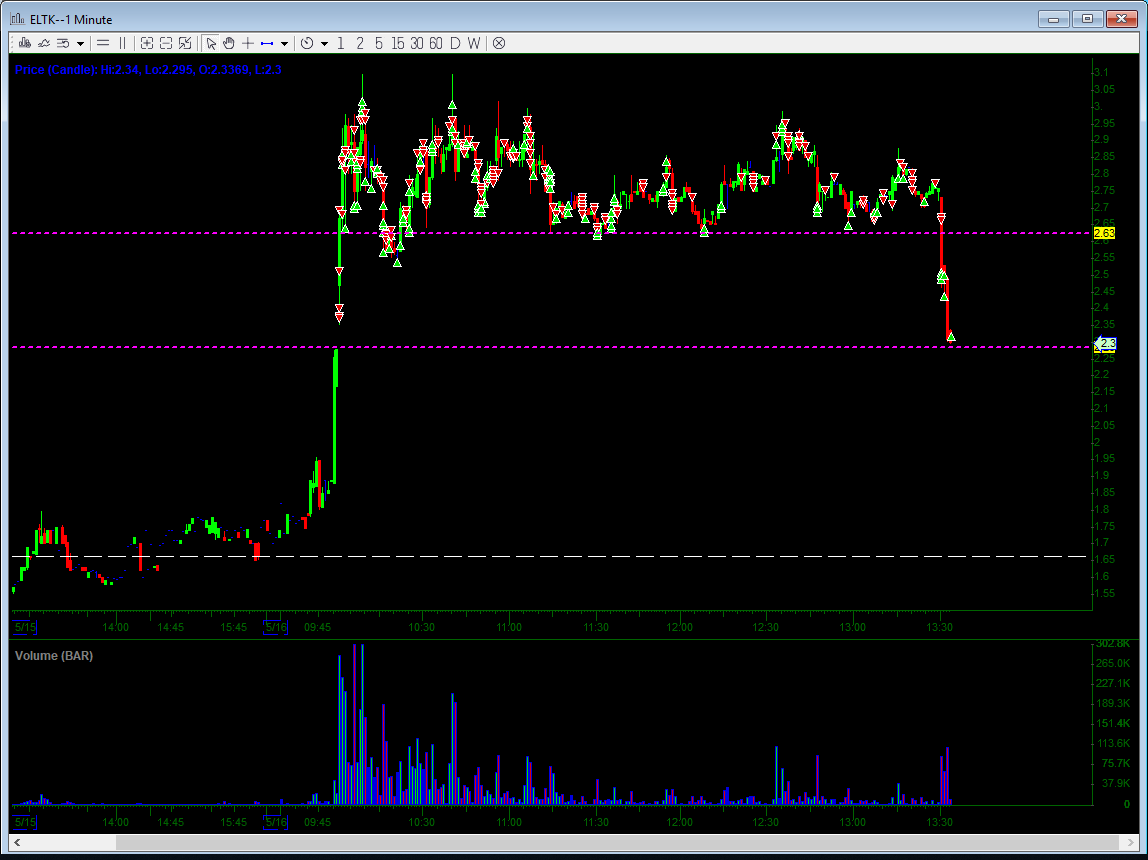Open the clock timer tool
Image resolution: width=1148 pixels, height=860 pixels.
309,43
